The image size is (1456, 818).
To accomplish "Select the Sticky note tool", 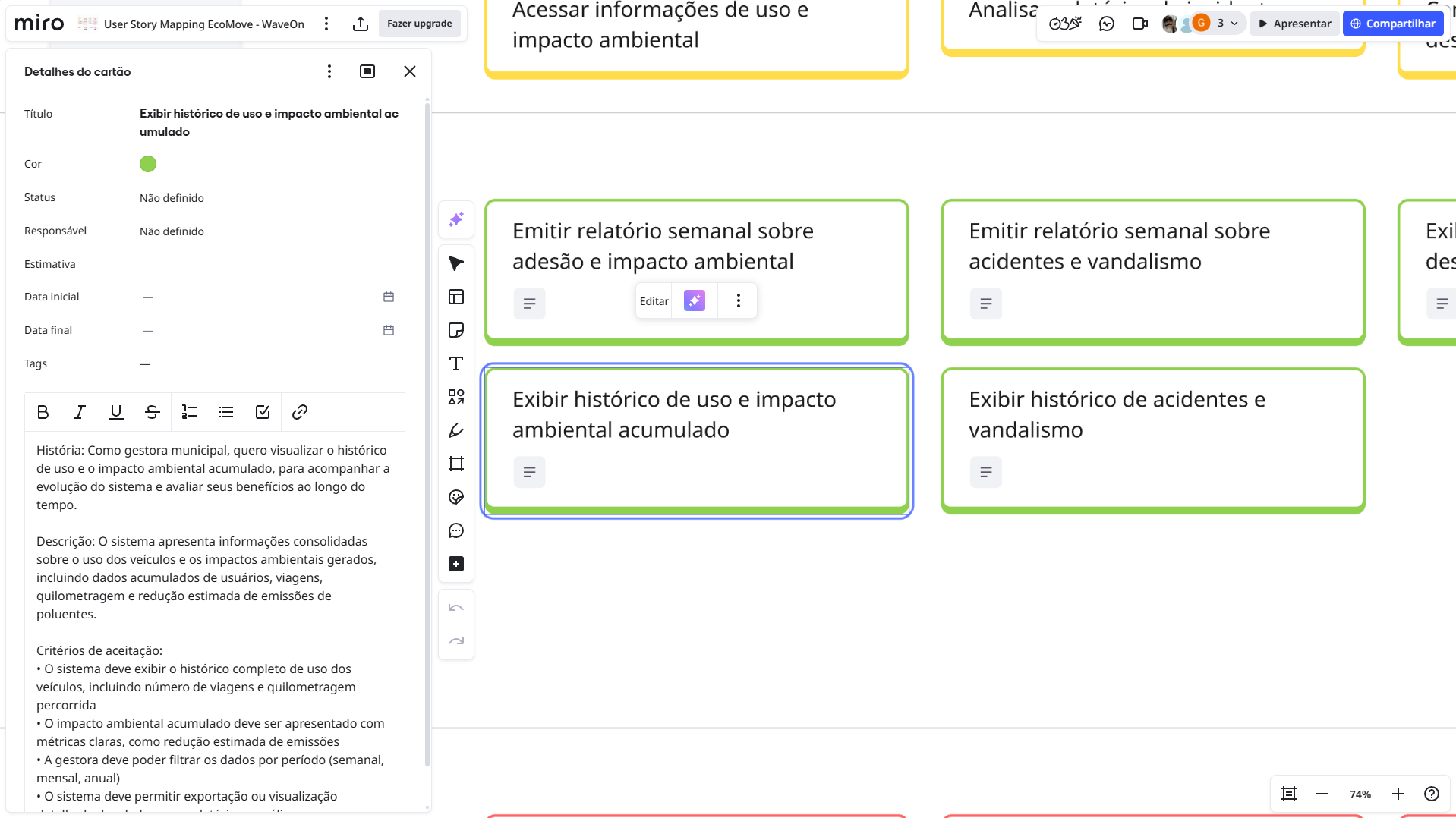I will (x=456, y=330).
